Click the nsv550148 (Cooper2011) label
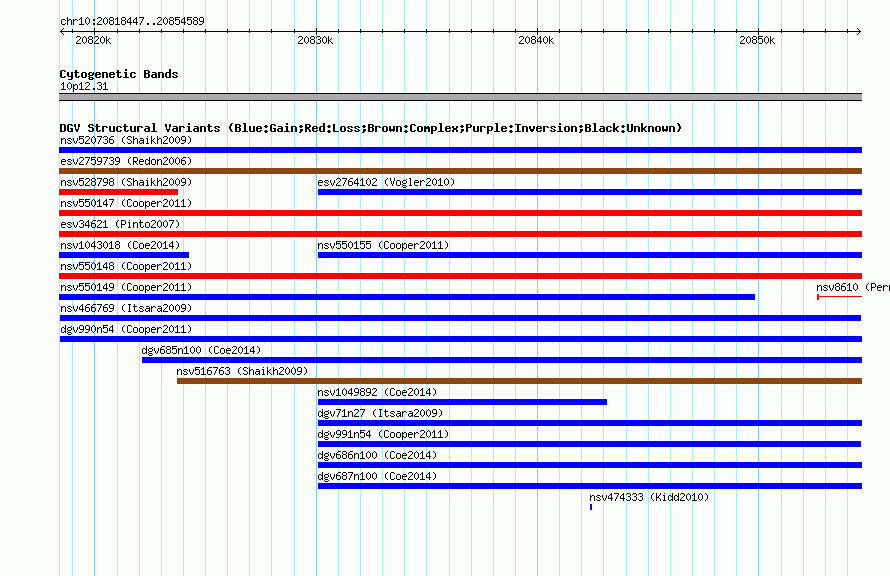This screenshot has width=890, height=576. coord(126,266)
